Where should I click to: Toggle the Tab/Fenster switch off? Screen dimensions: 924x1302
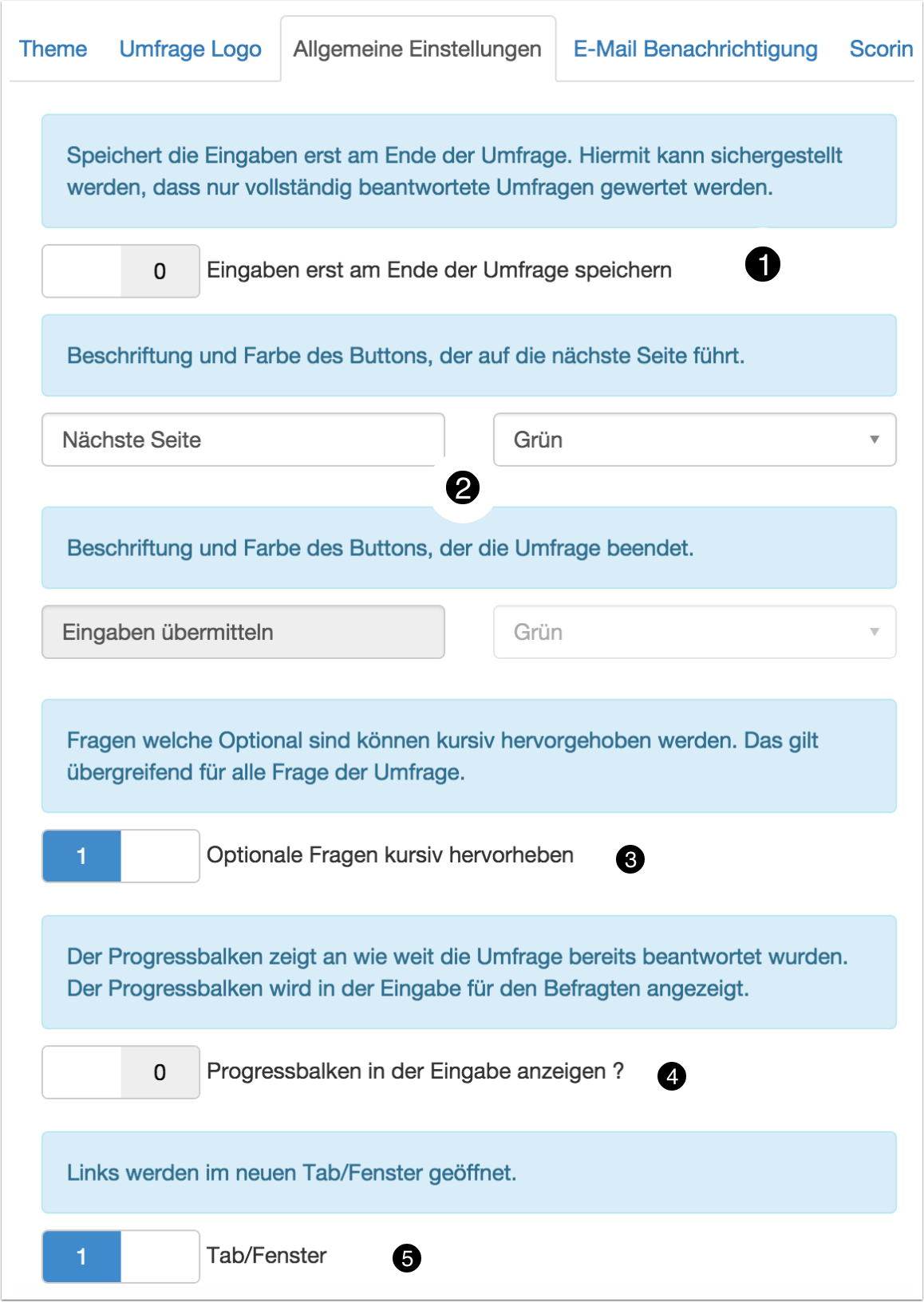[x=120, y=1257]
